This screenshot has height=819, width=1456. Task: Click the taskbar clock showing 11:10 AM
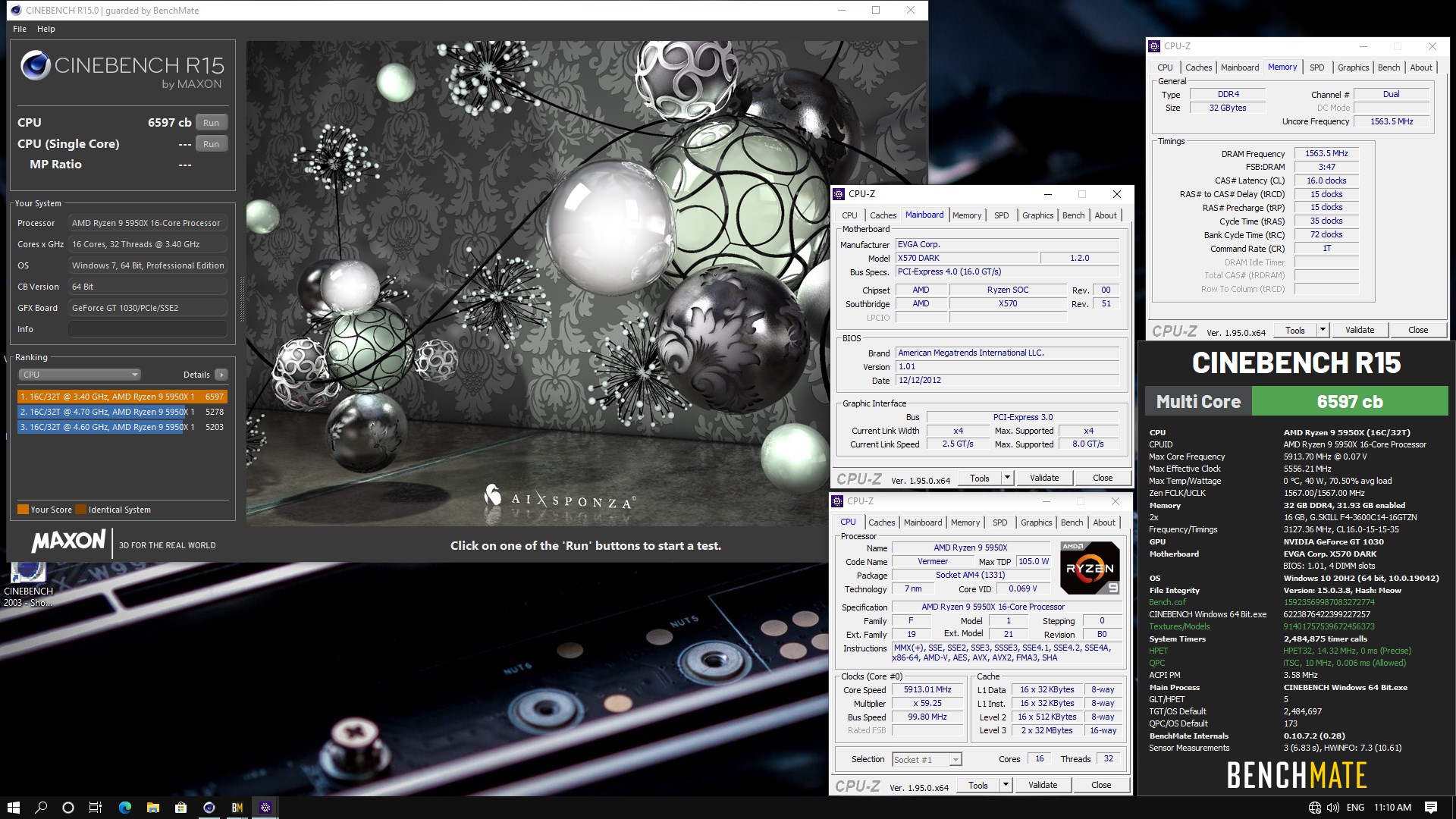coord(1392,808)
